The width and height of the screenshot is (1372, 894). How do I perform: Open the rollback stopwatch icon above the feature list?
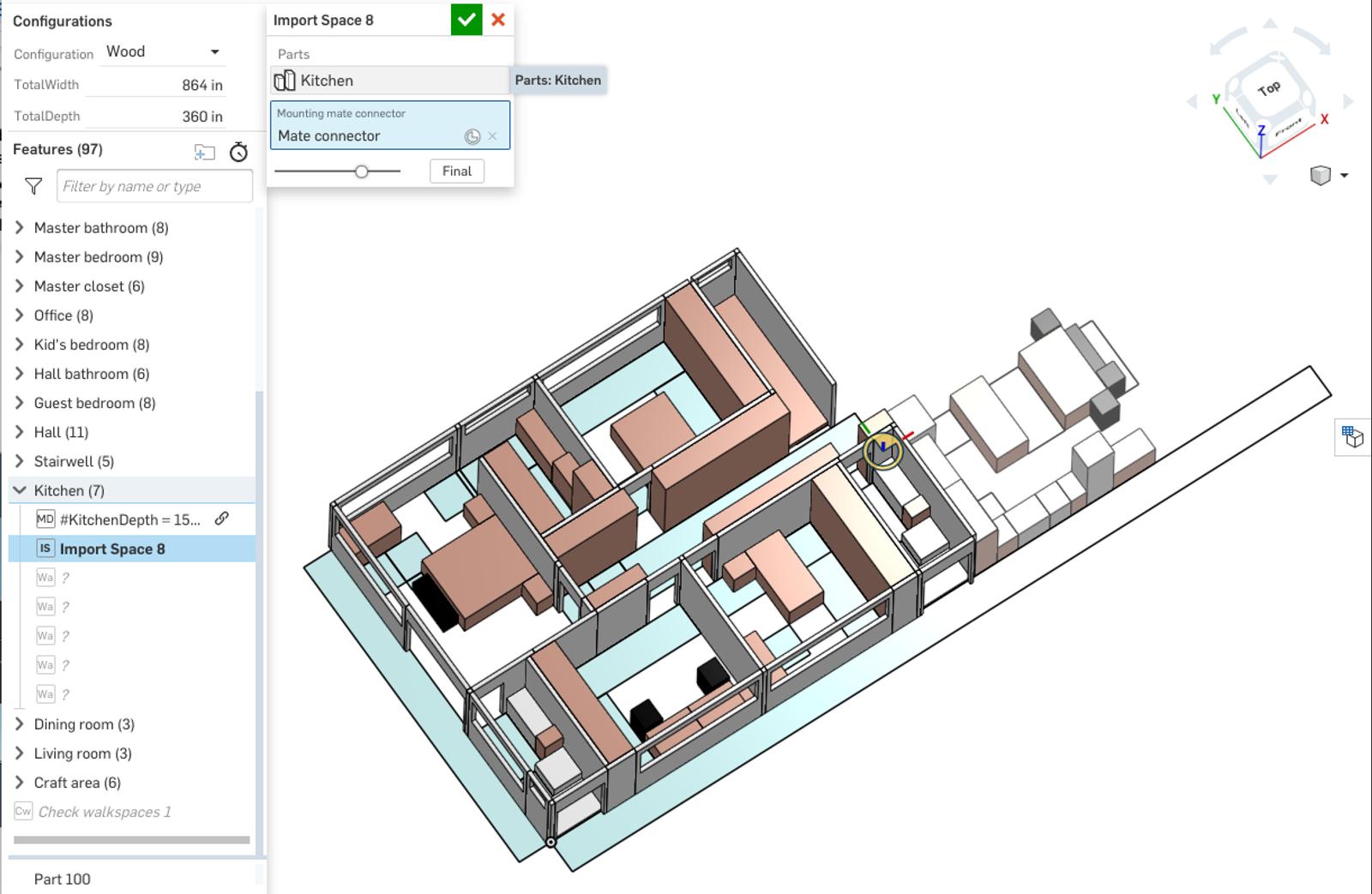point(239,152)
